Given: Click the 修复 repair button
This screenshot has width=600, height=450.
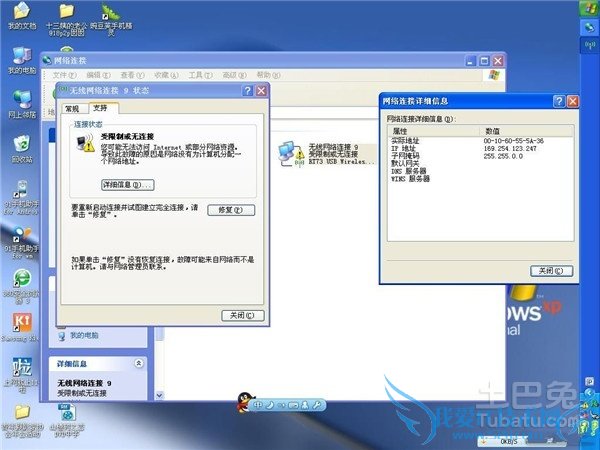Looking at the screenshot, I should pyautogui.click(x=231, y=210).
